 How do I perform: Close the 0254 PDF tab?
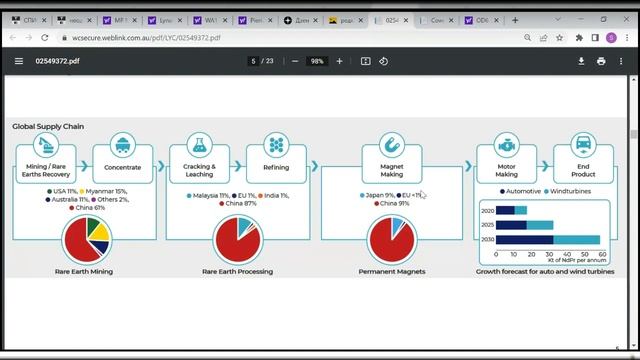click(x=406, y=20)
